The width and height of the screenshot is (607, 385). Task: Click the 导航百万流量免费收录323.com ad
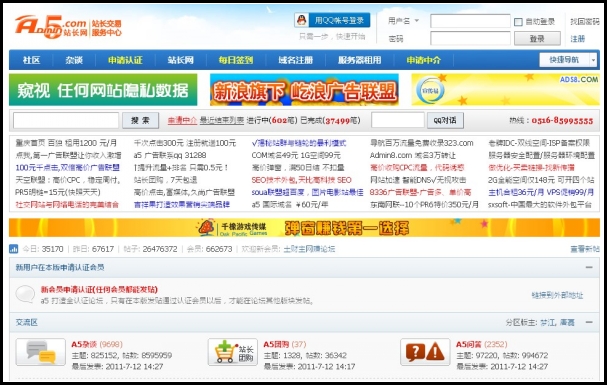pyautogui.click(x=422, y=143)
